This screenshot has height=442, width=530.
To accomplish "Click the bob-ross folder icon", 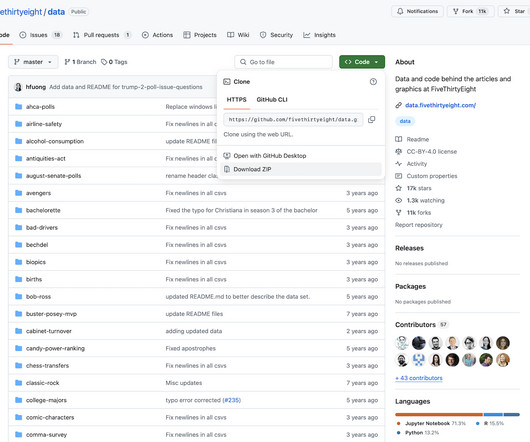I will point(19,296).
